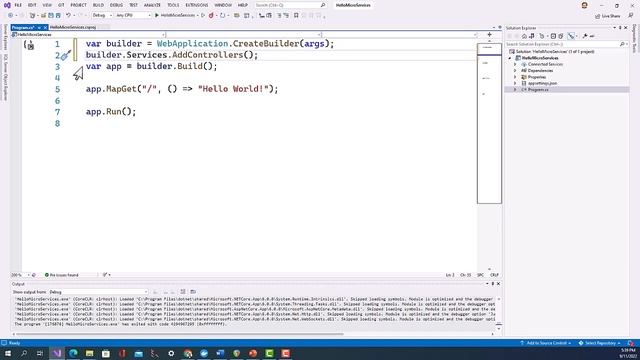Toggle word wrap in Output panel
The height and width of the screenshot is (360, 640).
183,292
